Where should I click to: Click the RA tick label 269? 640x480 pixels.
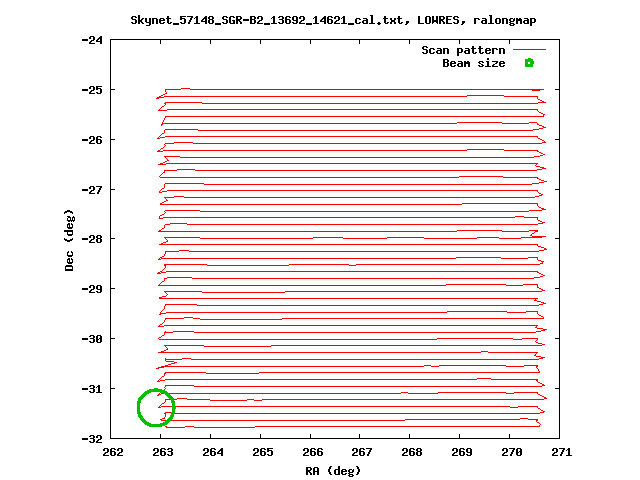[x=462, y=452]
